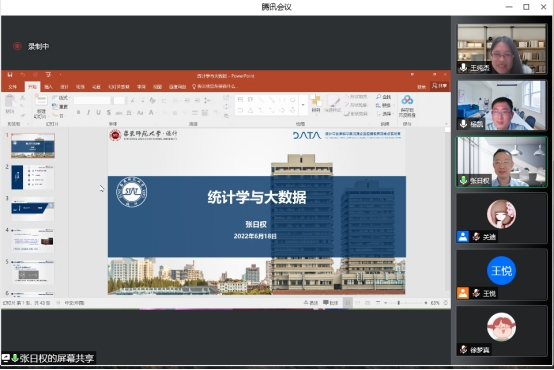Viewport: 554px width, 370px height.
Task: Click the Find (查找) search icon
Action: [x=383, y=97]
